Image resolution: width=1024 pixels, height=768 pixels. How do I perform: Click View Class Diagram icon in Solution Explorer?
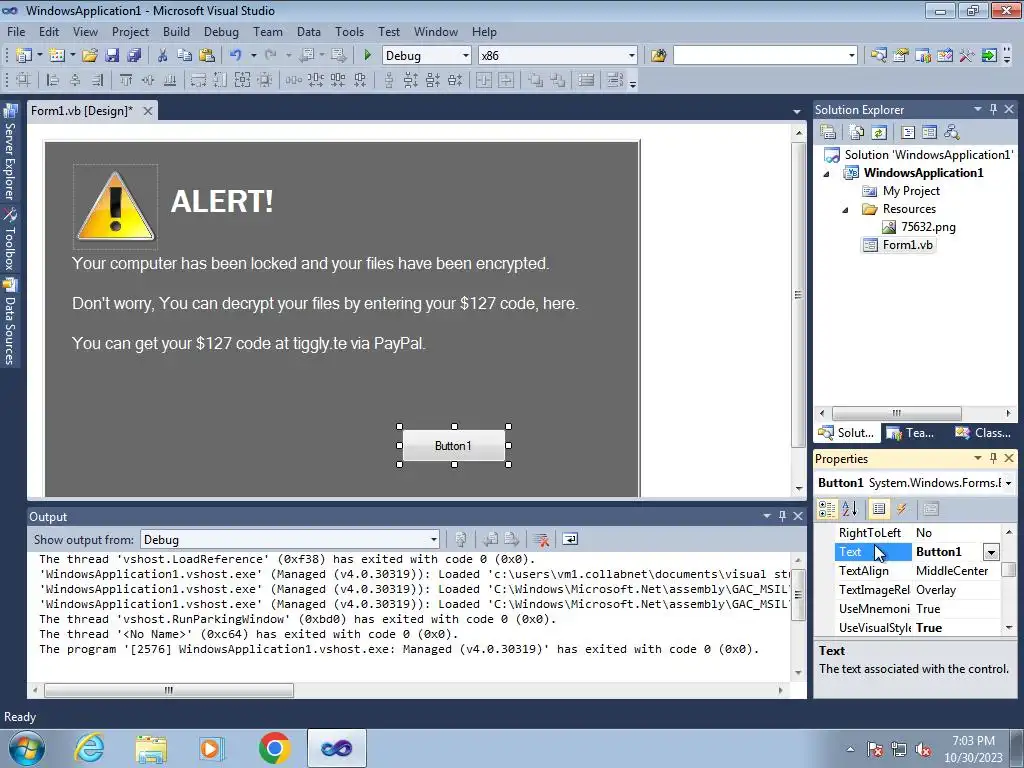point(952,133)
